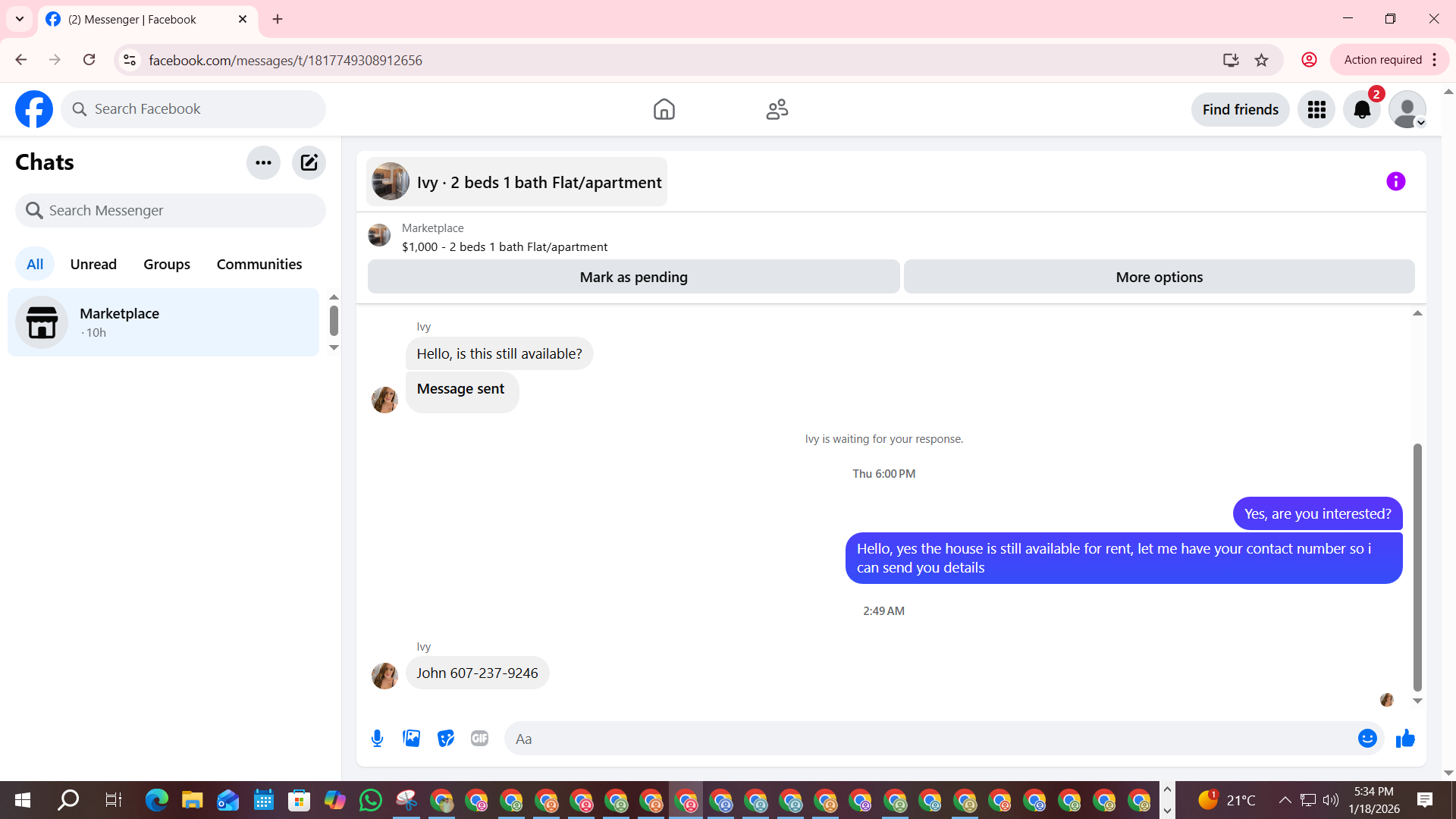Click Mark as pending button
1456x819 pixels.
633,277
